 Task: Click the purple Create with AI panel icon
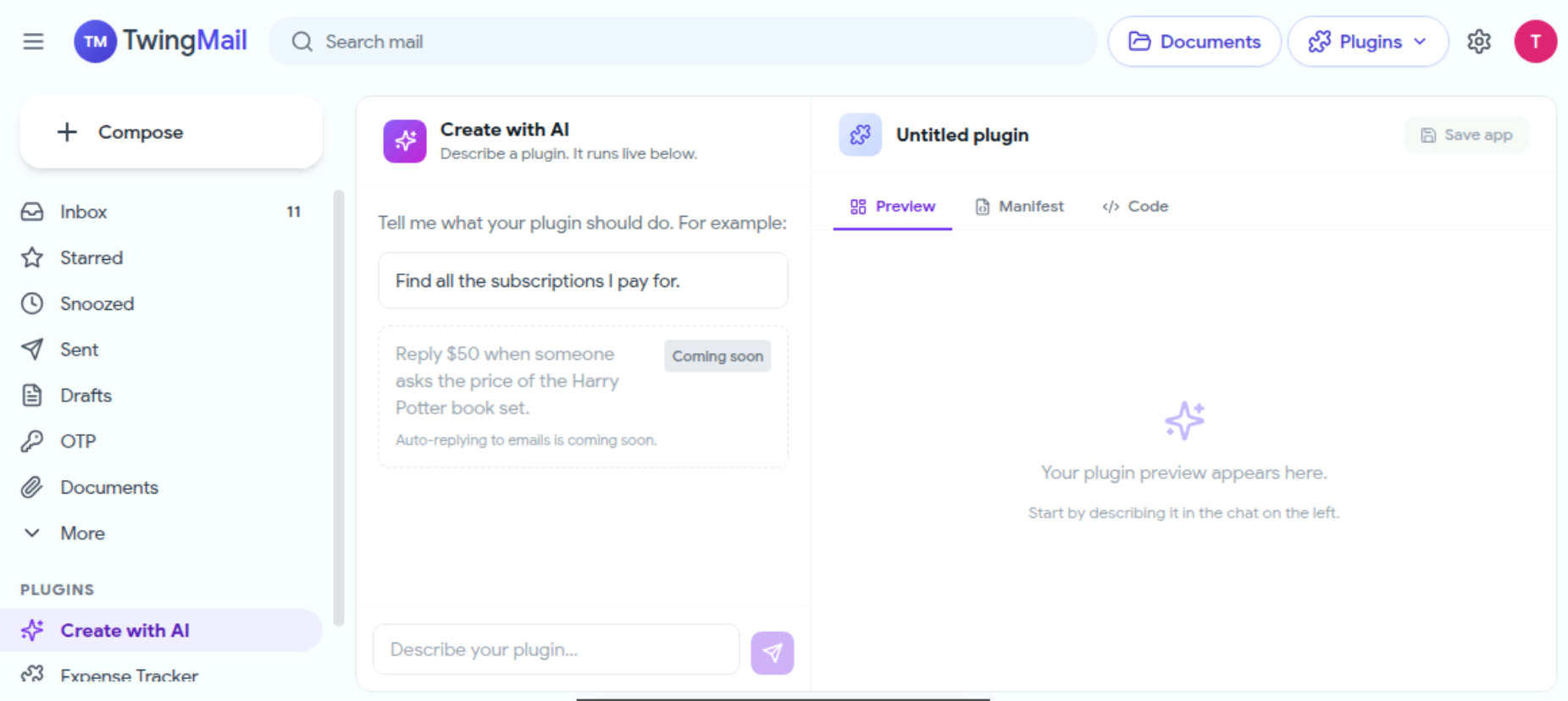[405, 141]
